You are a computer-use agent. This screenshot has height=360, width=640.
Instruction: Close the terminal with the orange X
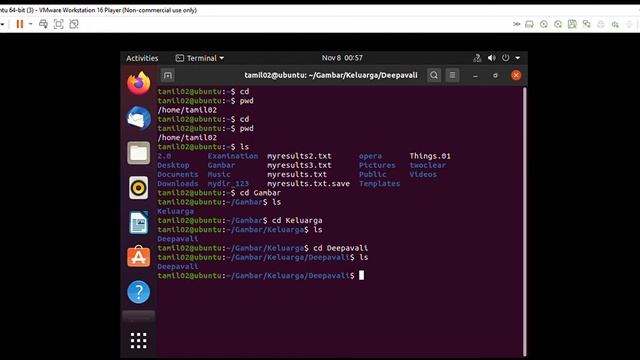click(516, 75)
